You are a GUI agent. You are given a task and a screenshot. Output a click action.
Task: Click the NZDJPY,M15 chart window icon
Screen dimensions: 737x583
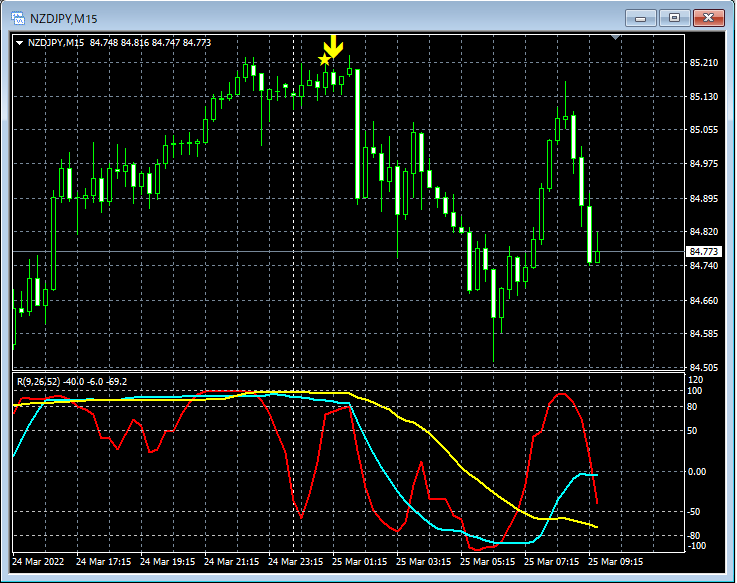18,18
